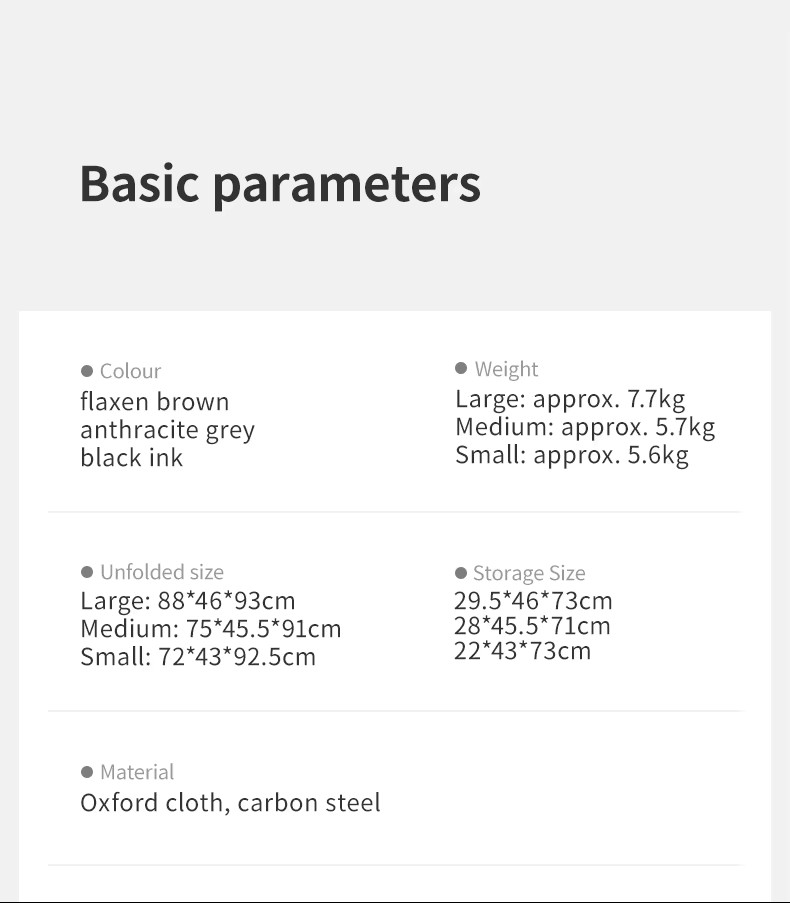Image resolution: width=790 pixels, height=903 pixels.
Task: Select the Colour label
Action: (131, 371)
